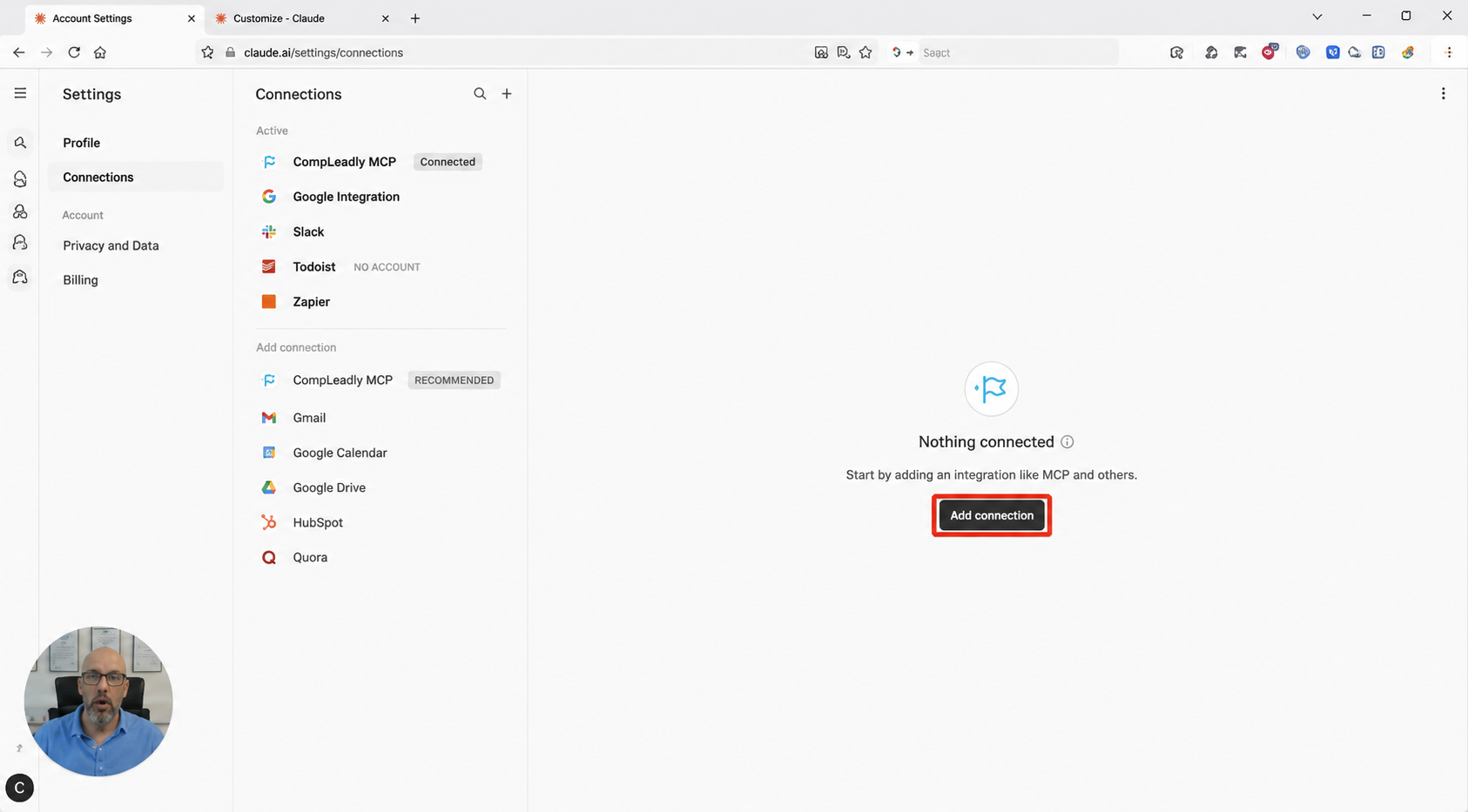The width and height of the screenshot is (1468, 812).
Task: Open the hamburger sidebar menu
Action: coord(20,93)
